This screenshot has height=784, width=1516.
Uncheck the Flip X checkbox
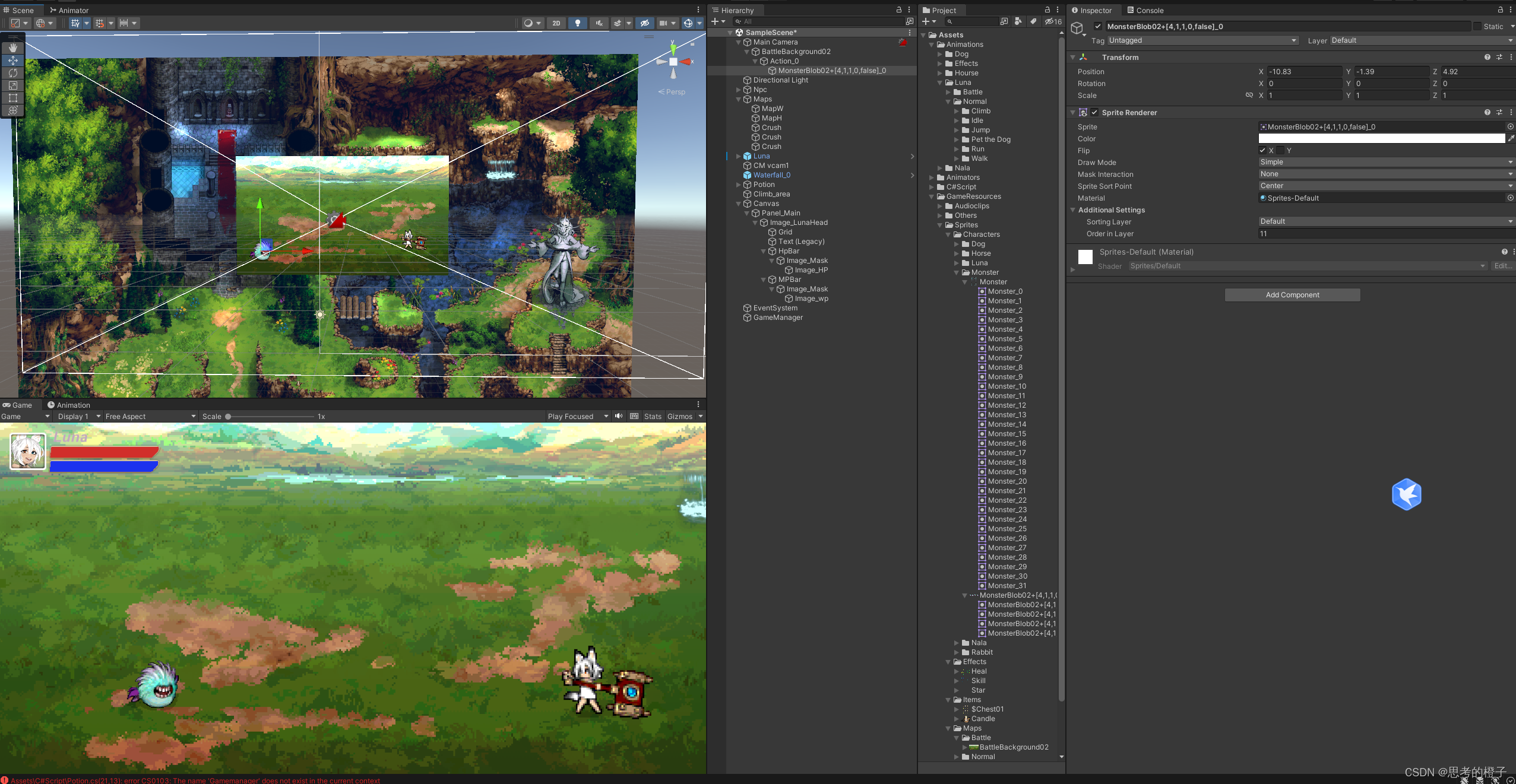[x=1262, y=151]
